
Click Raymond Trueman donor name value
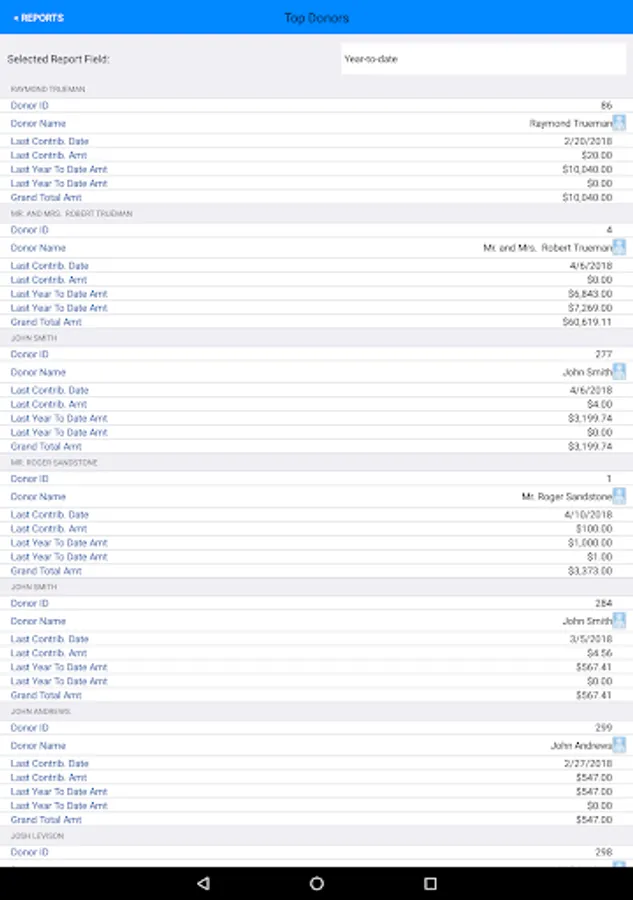pos(570,123)
